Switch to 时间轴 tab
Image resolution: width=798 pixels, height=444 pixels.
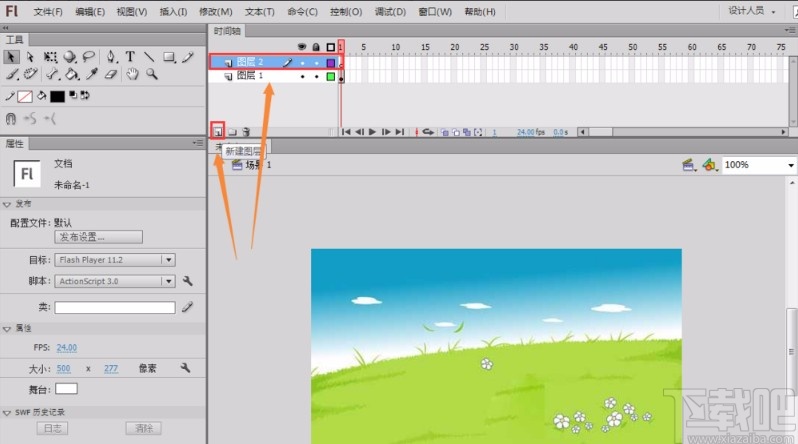click(x=227, y=31)
